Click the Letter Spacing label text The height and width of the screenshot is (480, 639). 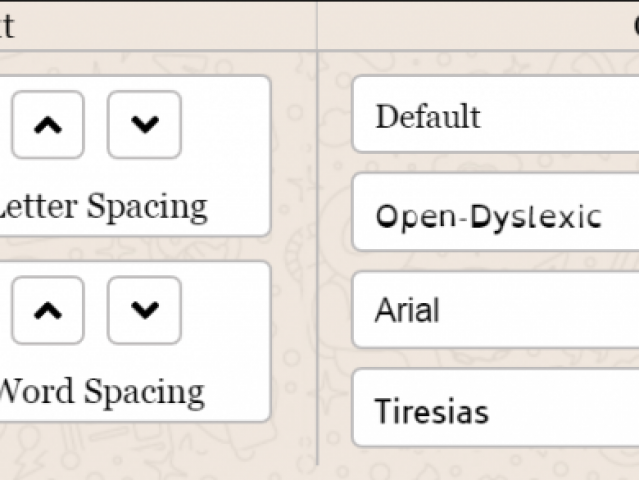(102, 207)
